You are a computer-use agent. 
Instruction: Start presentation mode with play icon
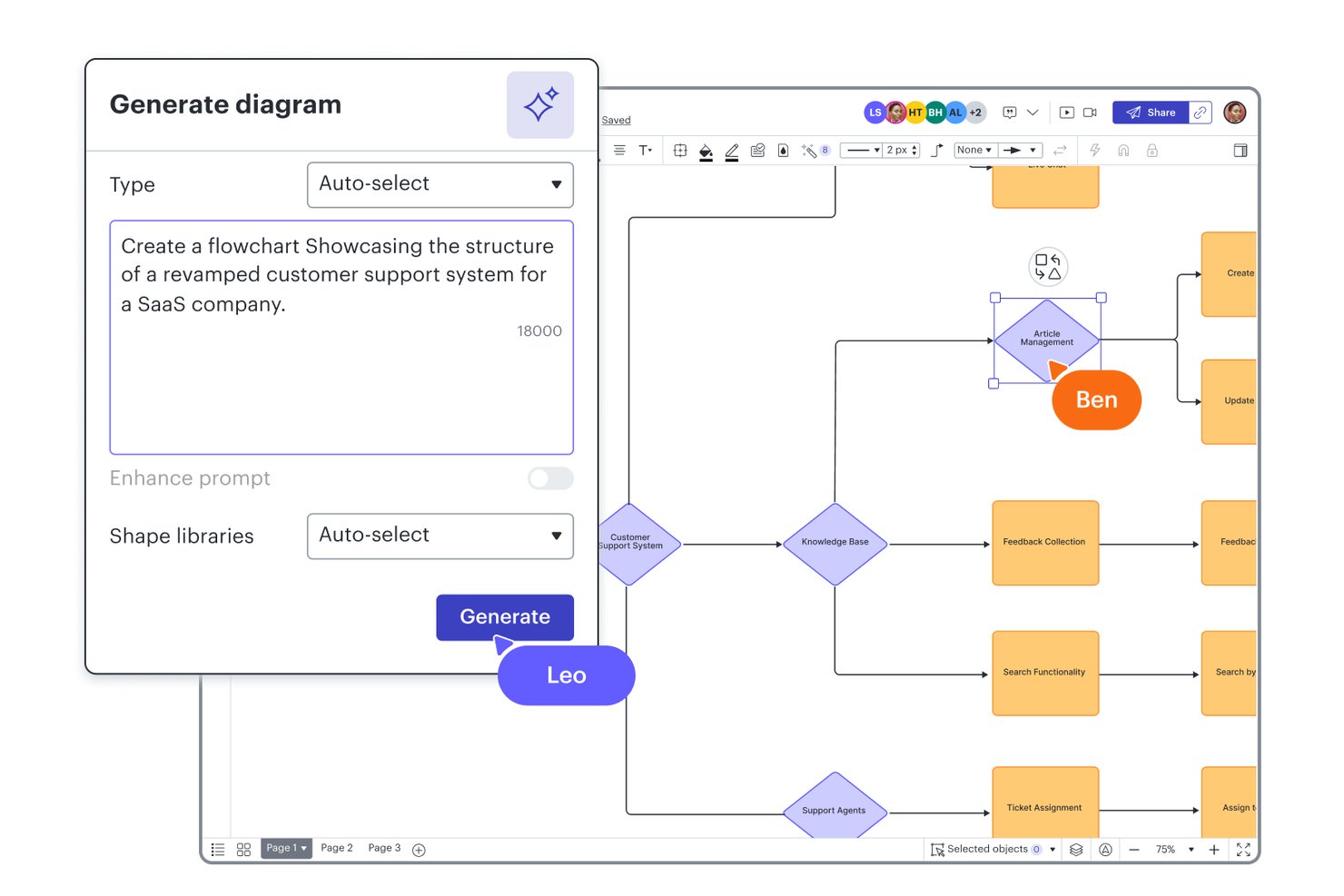(x=1067, y=113)
